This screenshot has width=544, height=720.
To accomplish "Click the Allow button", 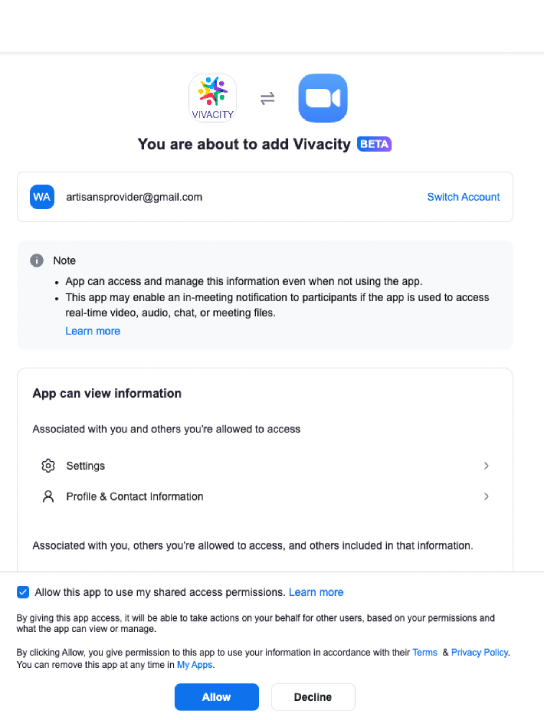I will tap(217, 697).
